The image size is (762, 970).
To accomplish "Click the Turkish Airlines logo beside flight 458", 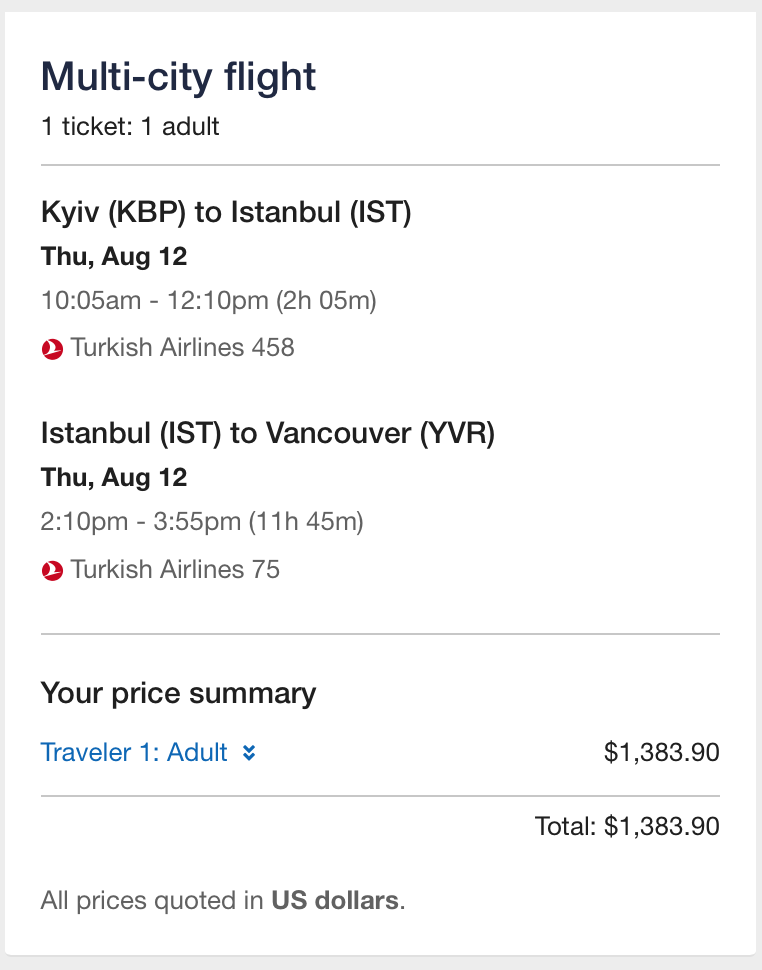I will 52,349.
